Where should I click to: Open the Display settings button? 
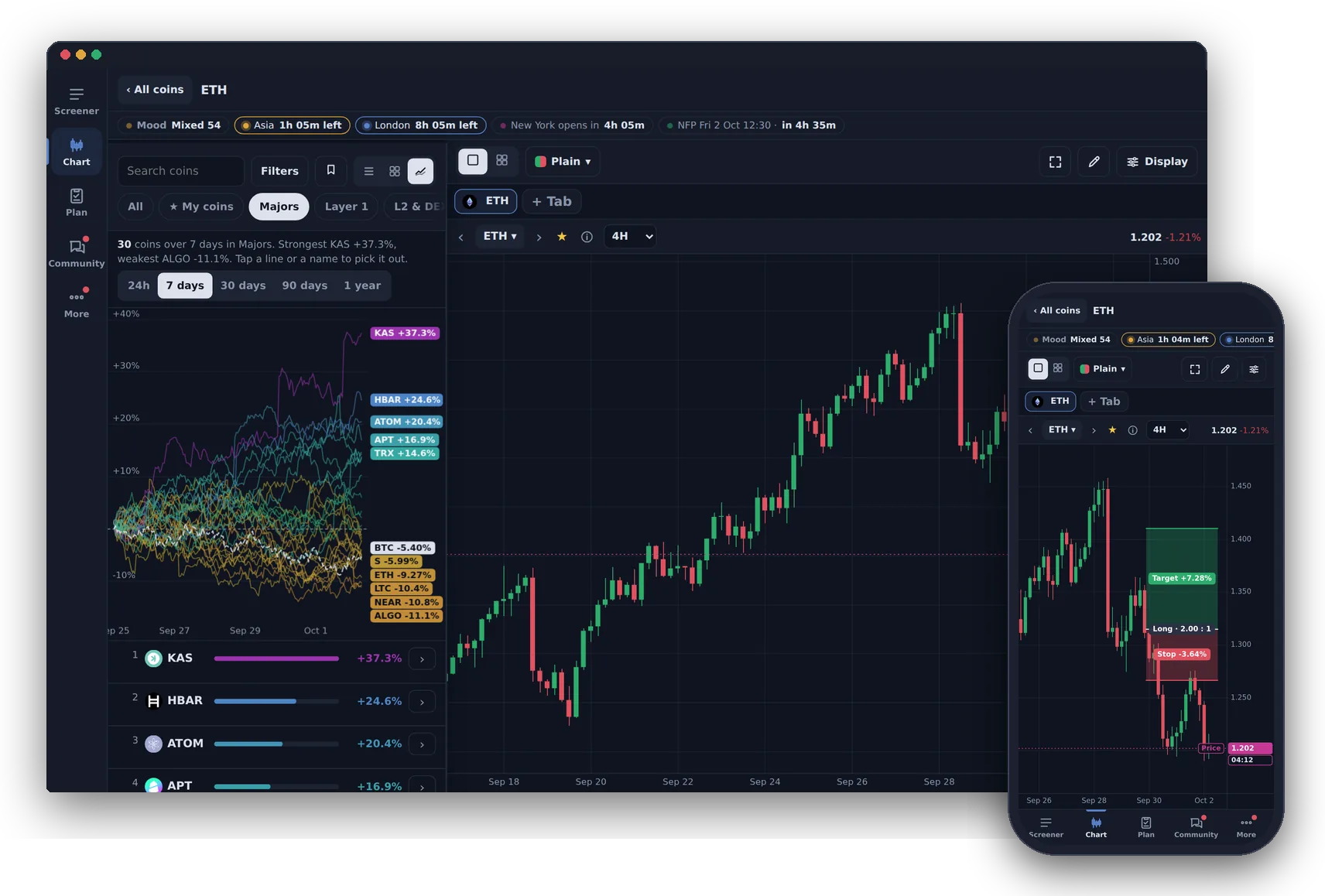(1157, 162)
